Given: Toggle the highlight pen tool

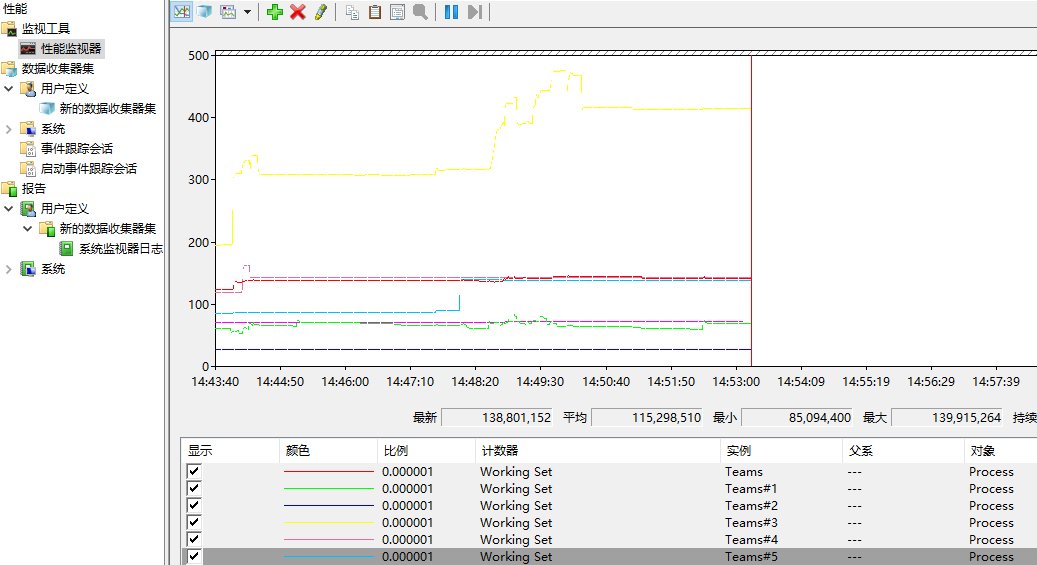Looking at the screenshot, I should click(x=320, y=12).
